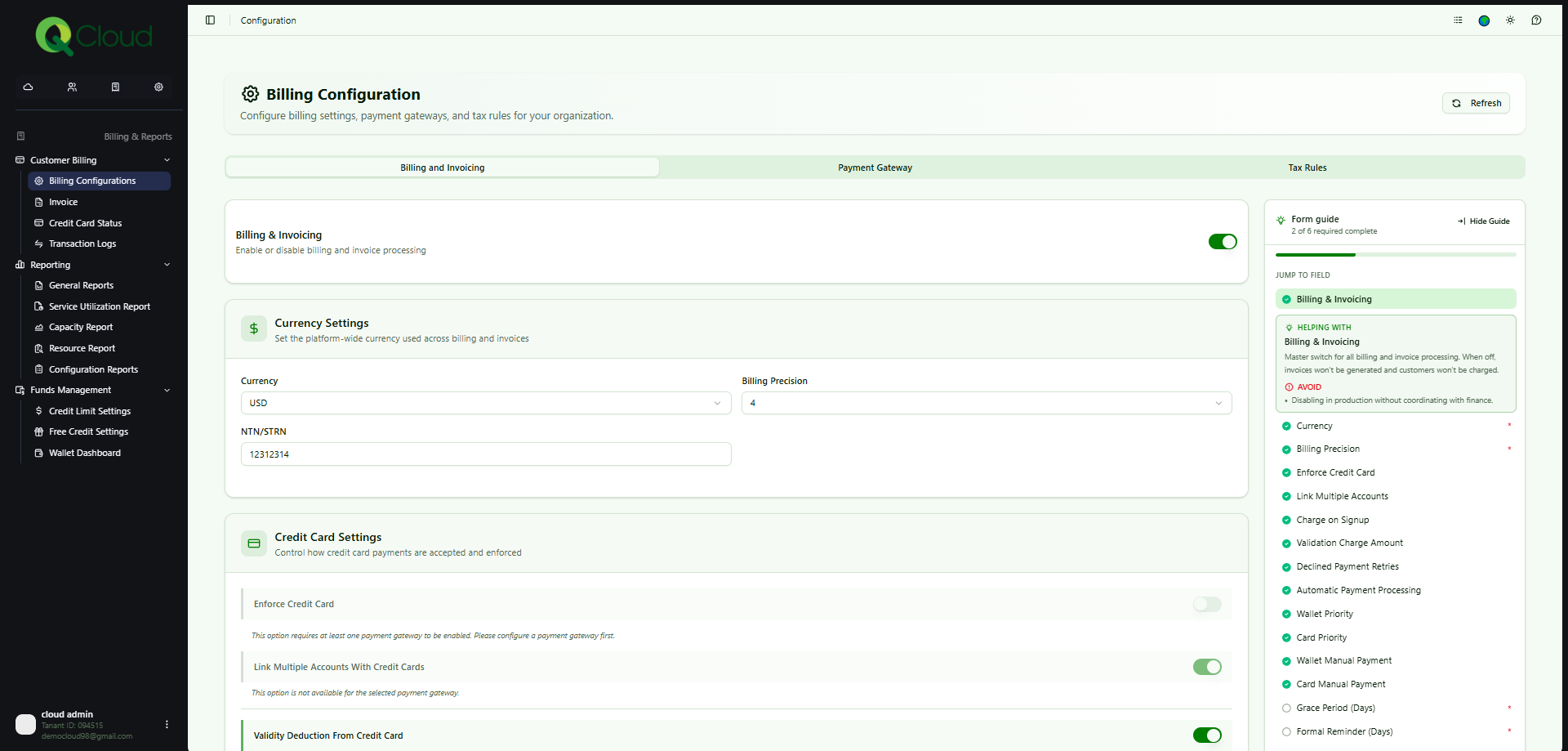Jump to Validation Charge Amount in guide
The image size is (1568, 751).
point(1396,543)
